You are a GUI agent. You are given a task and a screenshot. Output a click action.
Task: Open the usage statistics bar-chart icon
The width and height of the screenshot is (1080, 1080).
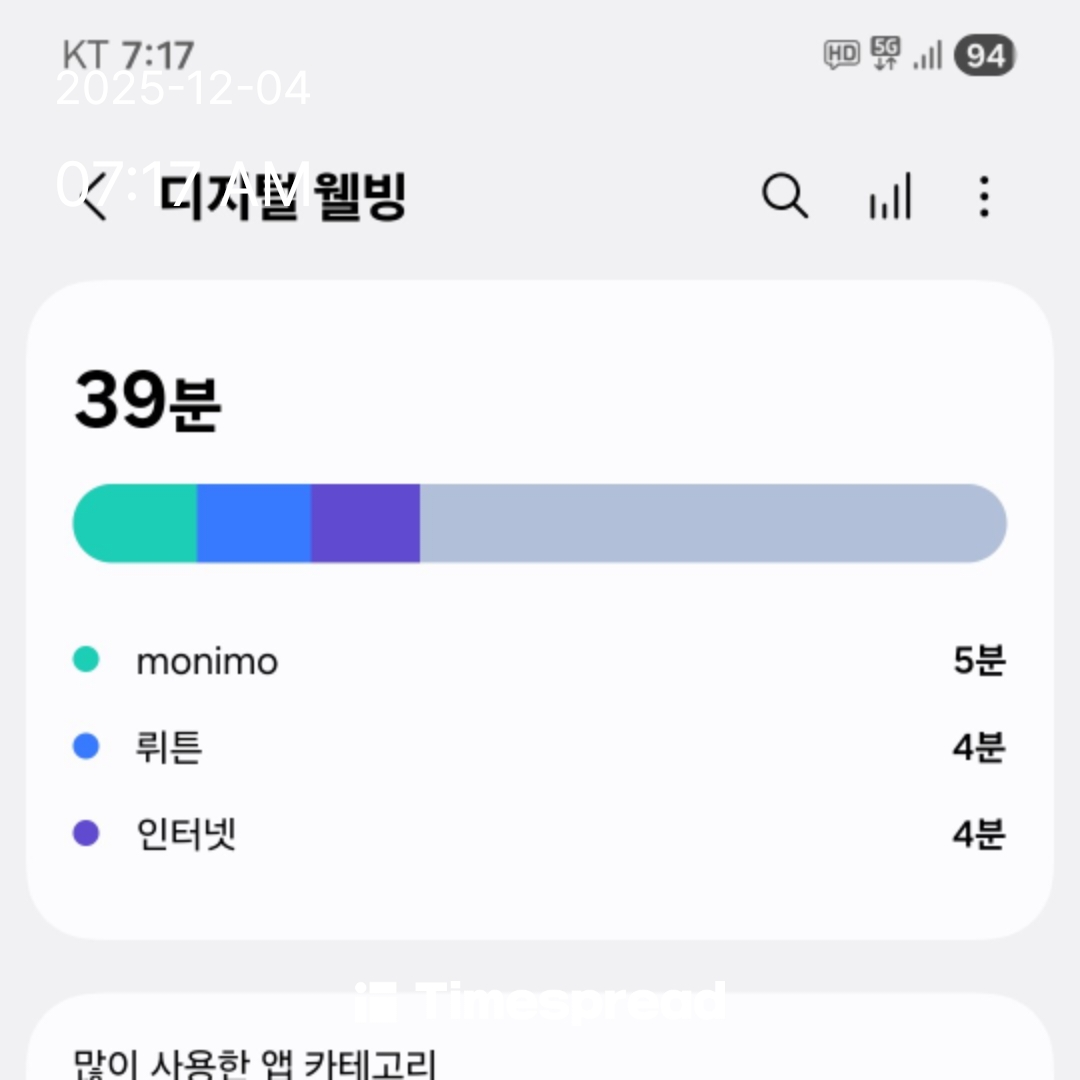pos(890,196)
